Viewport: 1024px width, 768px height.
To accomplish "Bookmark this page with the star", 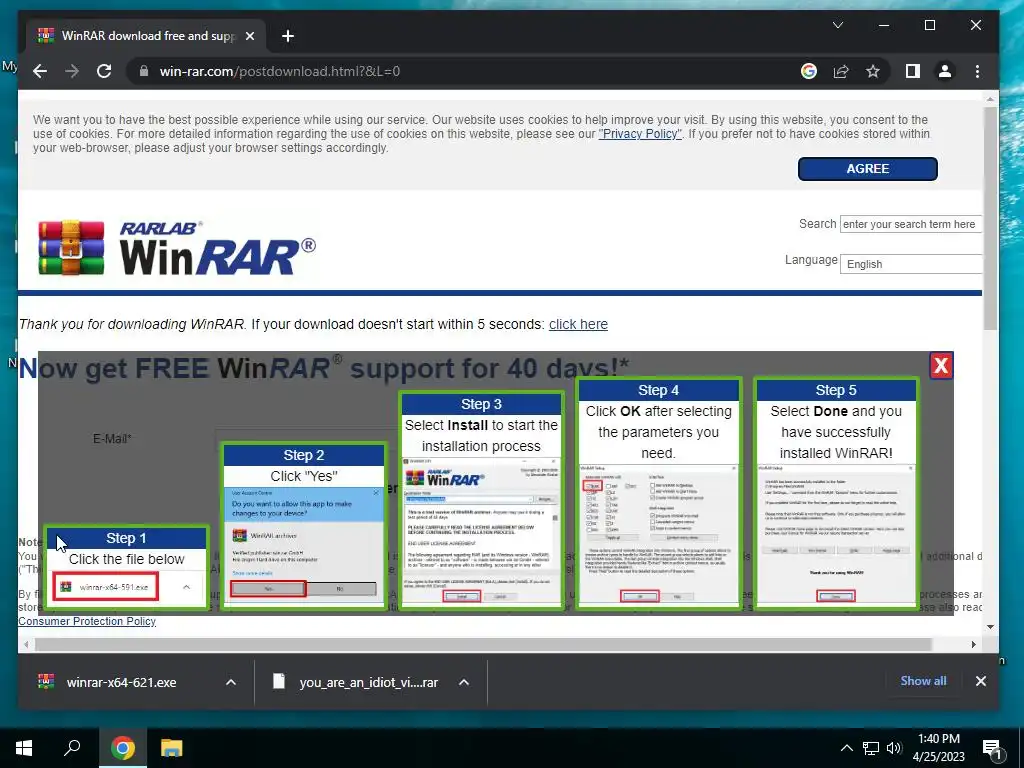I will click(873, 71).
